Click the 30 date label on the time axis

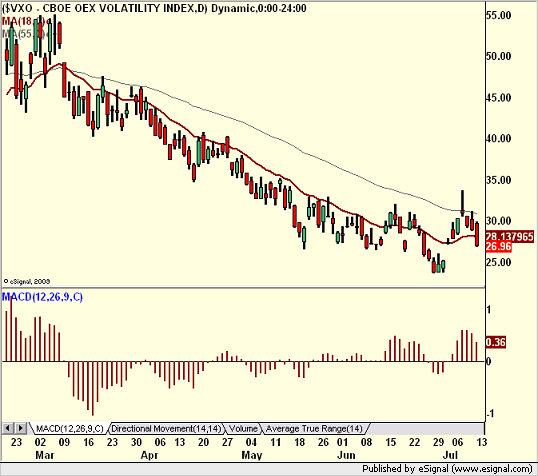136,442
